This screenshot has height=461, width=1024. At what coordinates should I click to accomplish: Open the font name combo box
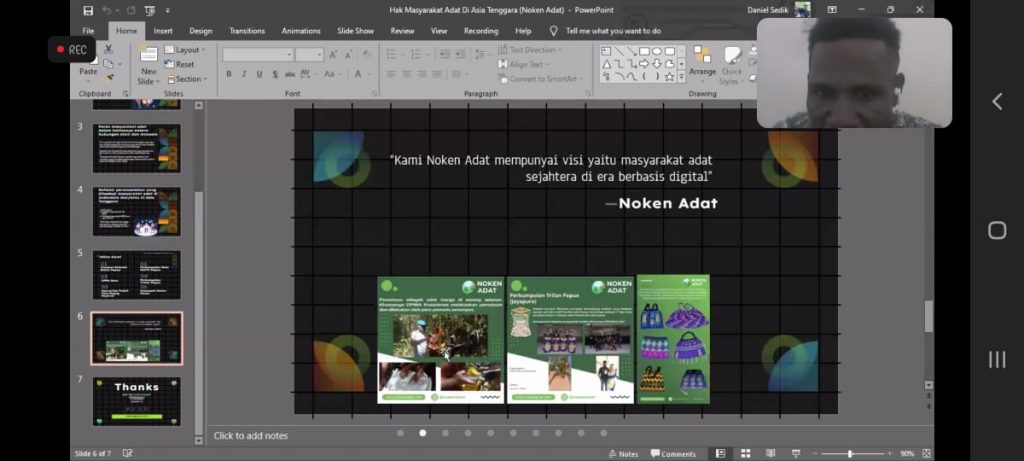point(257,54)
